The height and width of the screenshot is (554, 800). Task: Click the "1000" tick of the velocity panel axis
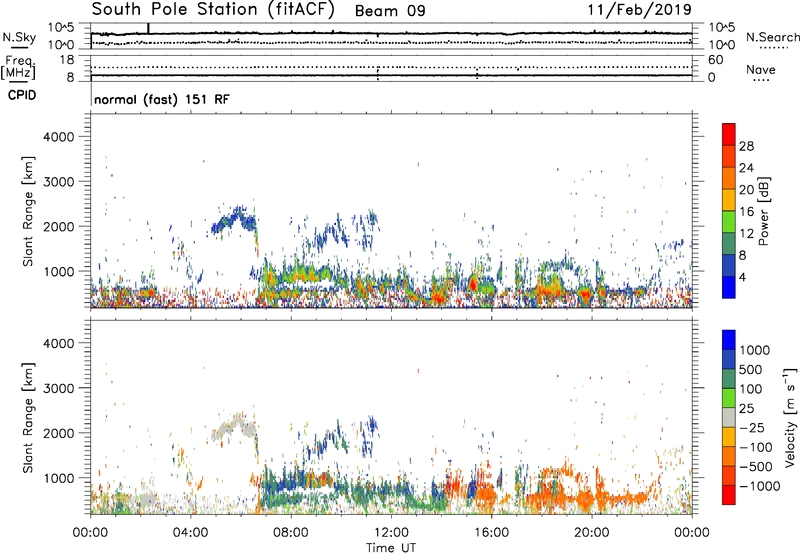[58, 478]
